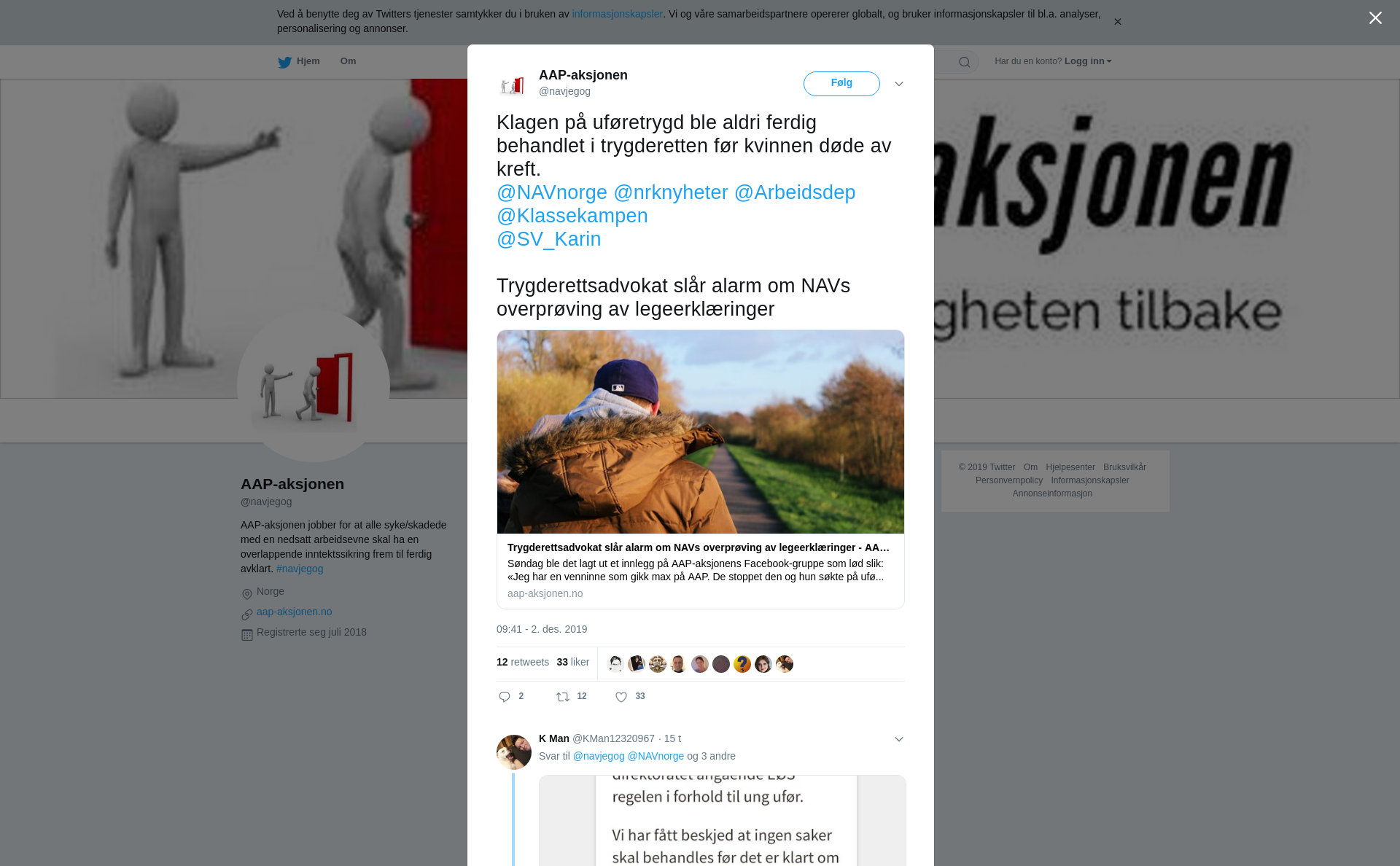1400x866 pixels.
Task: Click the retweet arrows icon
Action: [x=563, y=697]
